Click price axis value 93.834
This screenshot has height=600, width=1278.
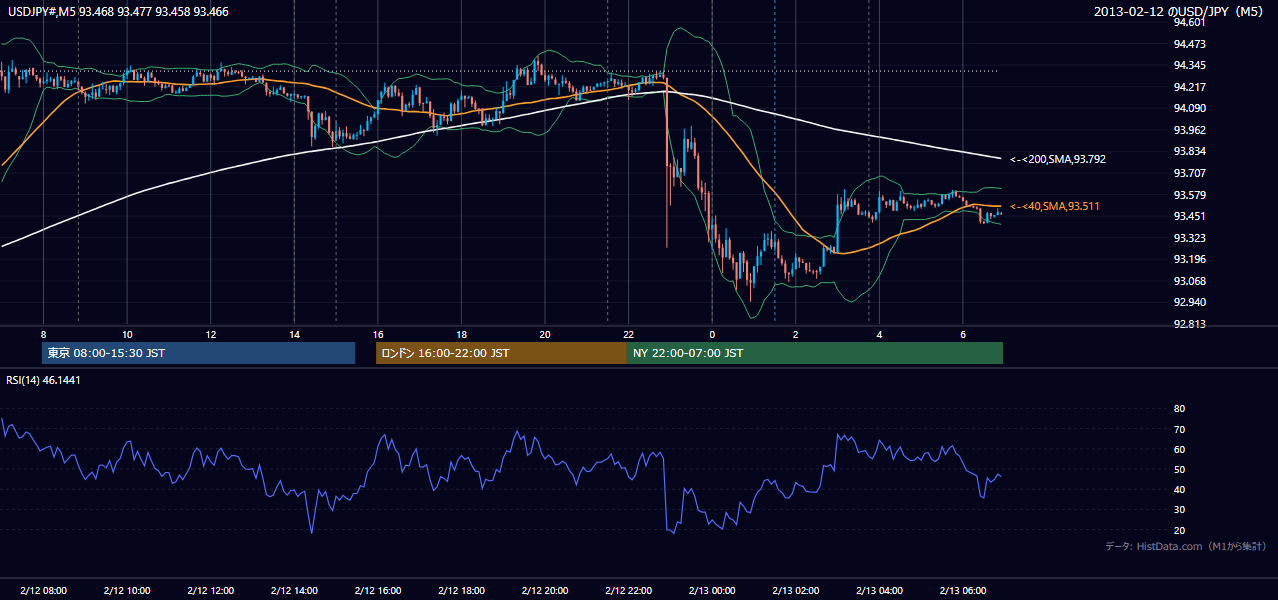[x=1188, y=152]
